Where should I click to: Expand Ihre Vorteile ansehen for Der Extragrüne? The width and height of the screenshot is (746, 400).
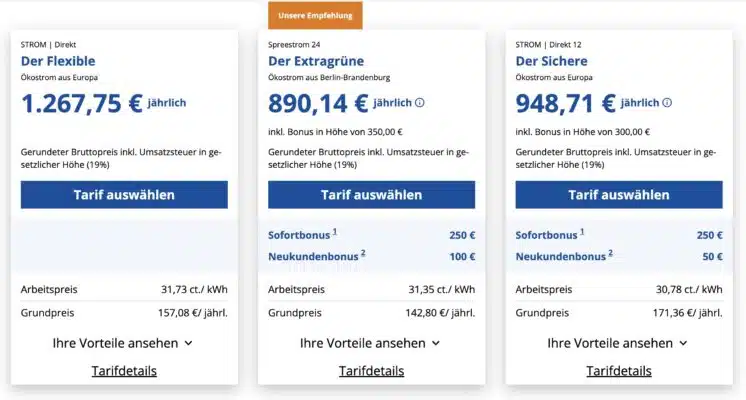point(370,343)
